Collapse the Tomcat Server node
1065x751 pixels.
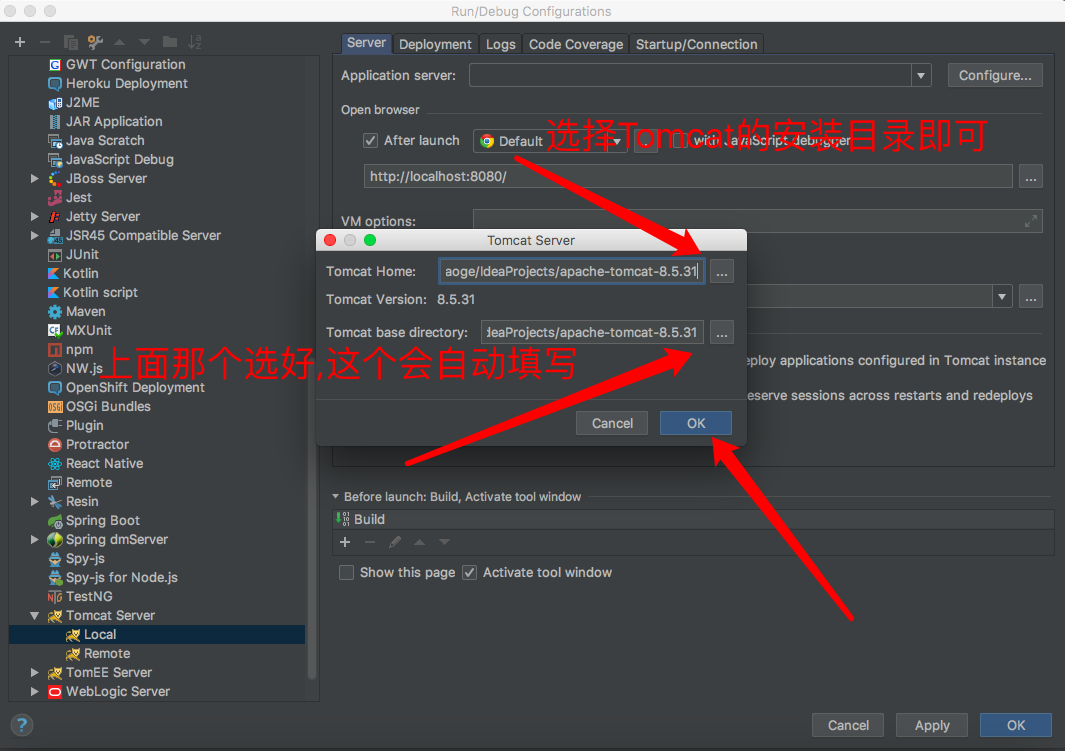[35, 616]
